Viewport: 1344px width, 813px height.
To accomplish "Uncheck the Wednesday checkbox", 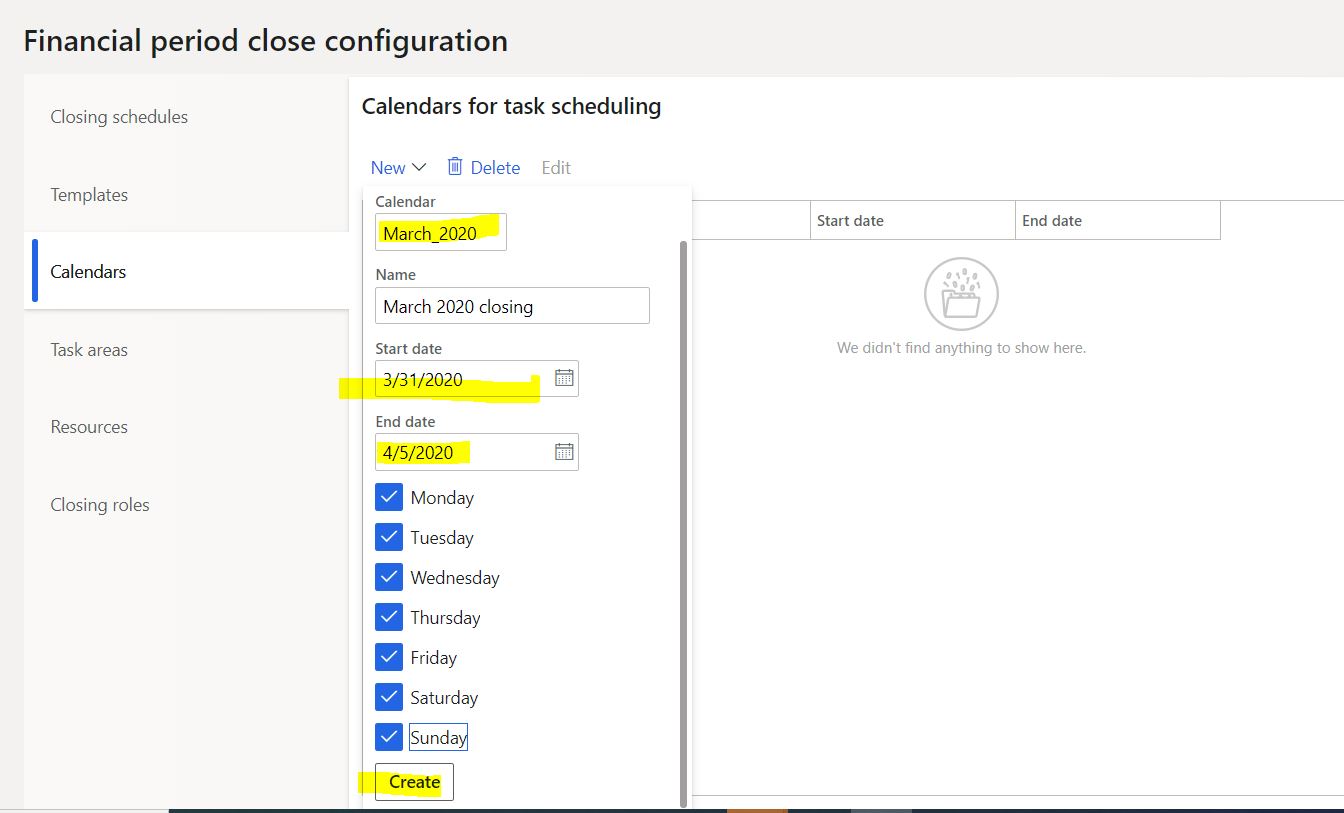I will (389, 577).
